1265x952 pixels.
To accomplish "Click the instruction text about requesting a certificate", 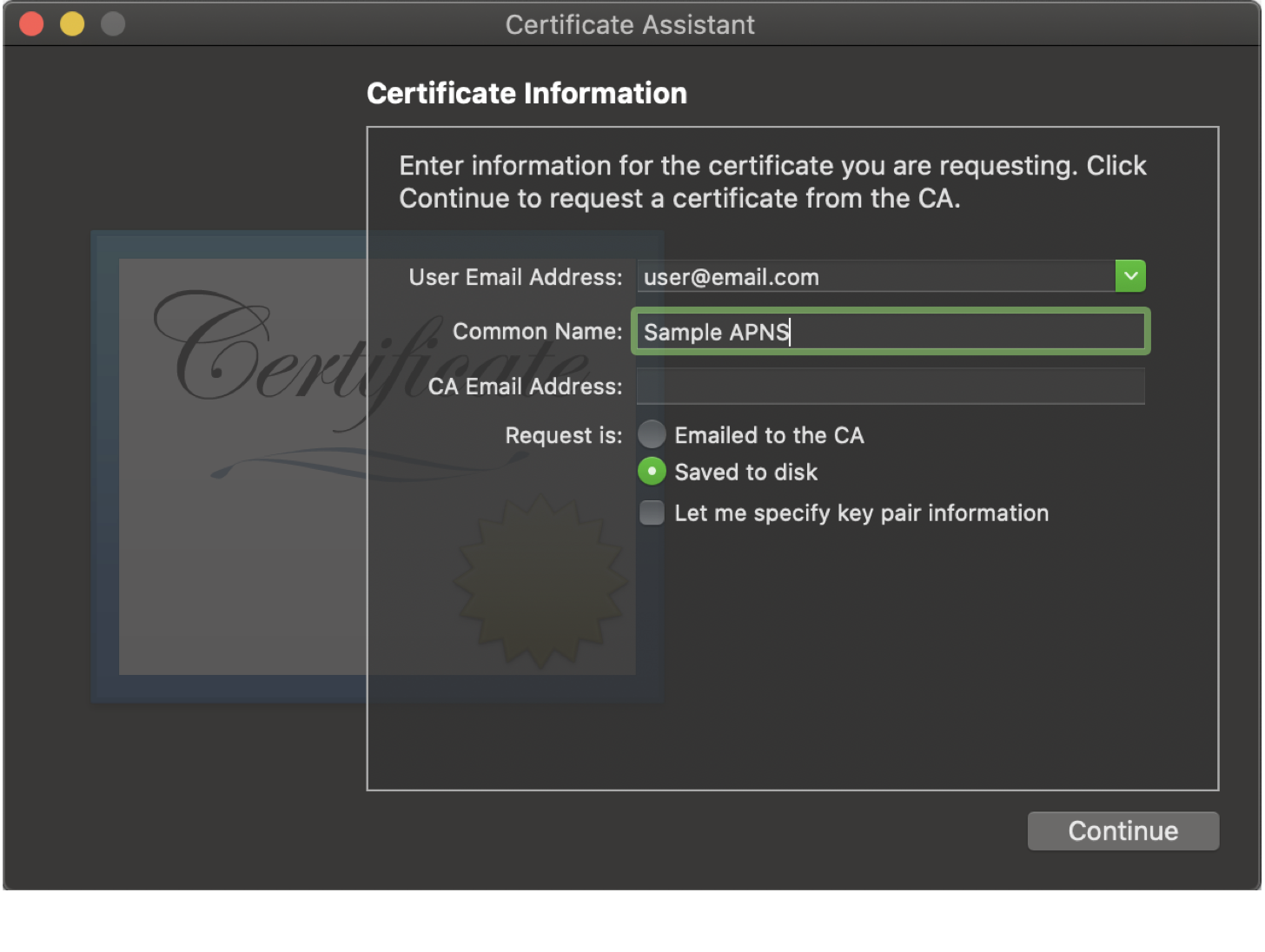I will 772,182.
